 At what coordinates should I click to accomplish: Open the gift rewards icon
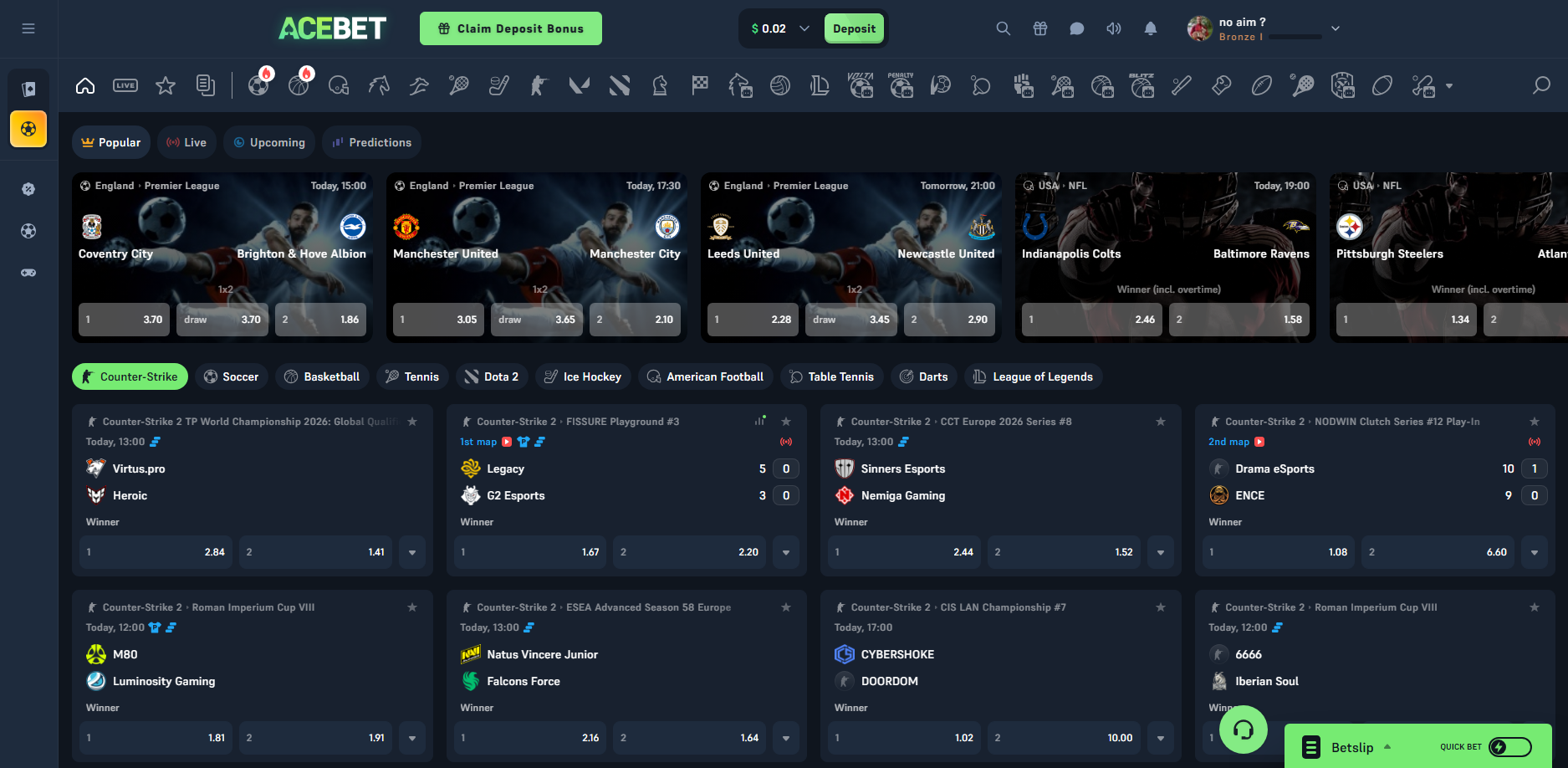click(1040, 28)
